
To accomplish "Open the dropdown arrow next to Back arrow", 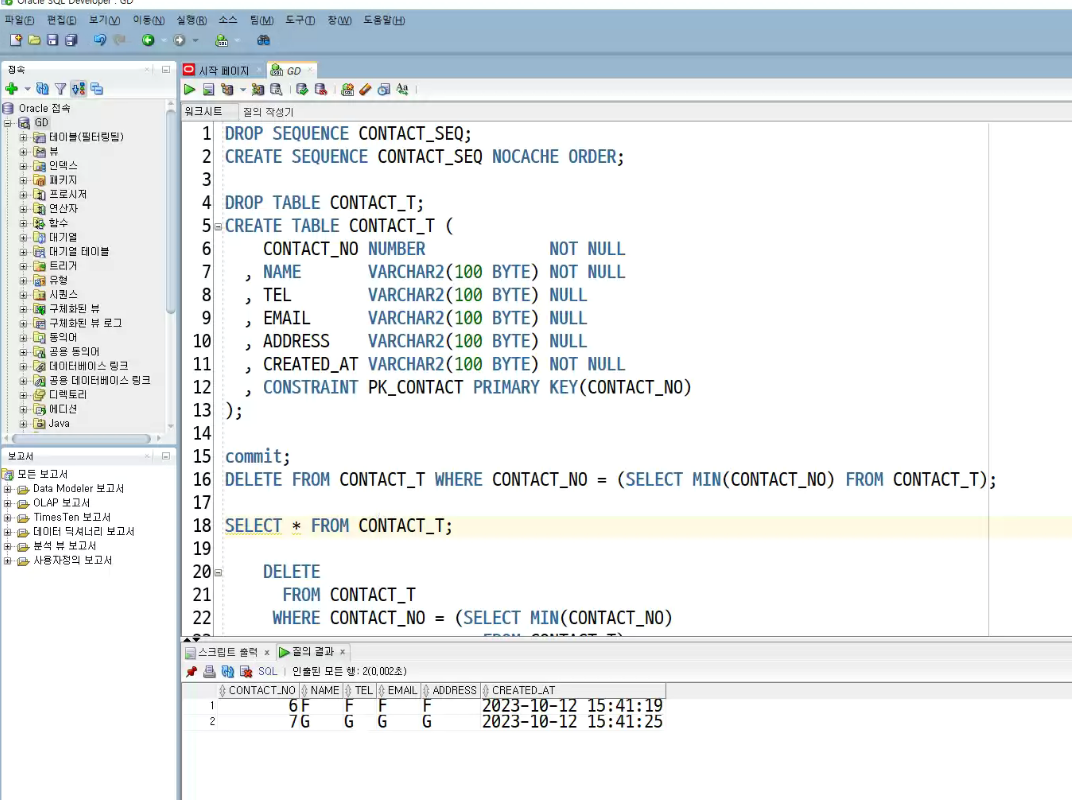I will (163, 41).
